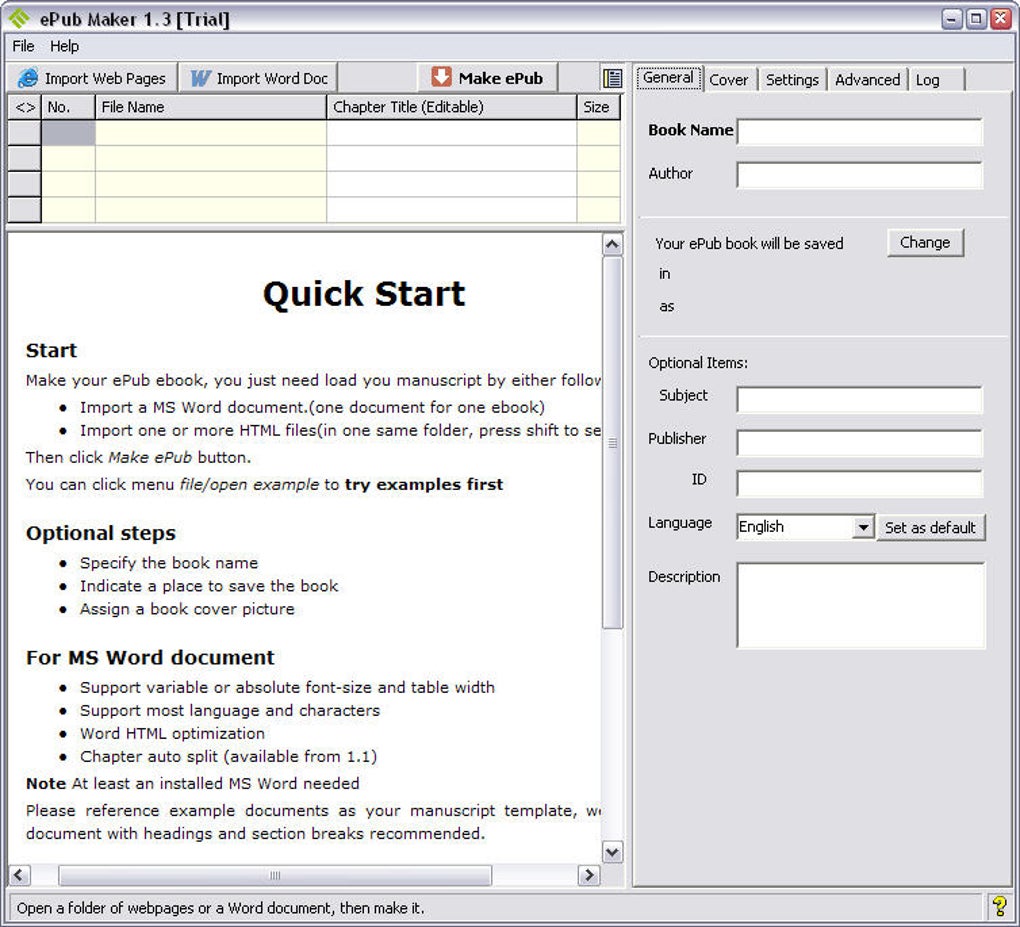Image resolution: width=1020 pixels, height=927 pixels.
Task: Click the Description text area
Action: (x=861, y=606)
